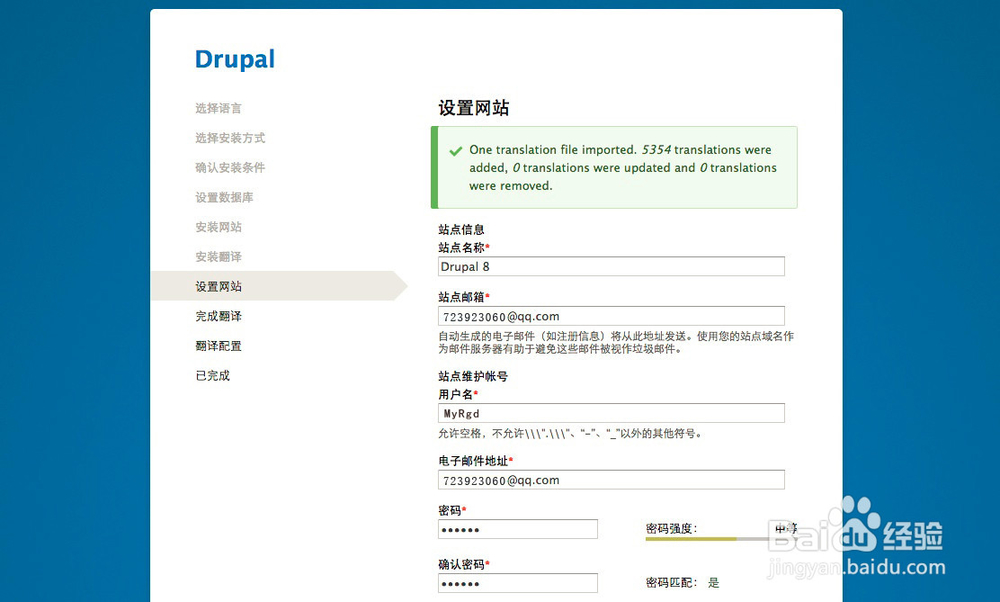Image resolution: width=1000 pixels, height=602 pixels.
Task: Select the 安装网站 installer step
Action: 218,227
